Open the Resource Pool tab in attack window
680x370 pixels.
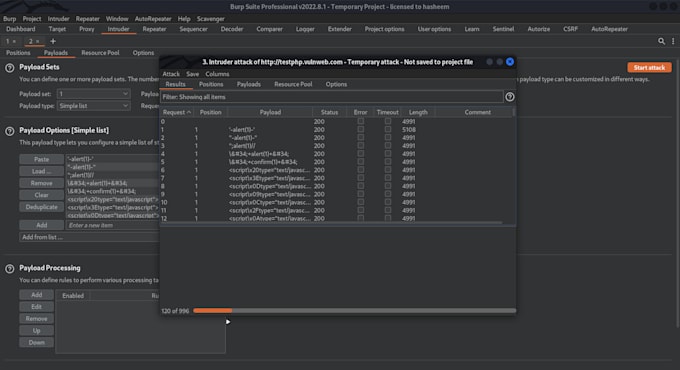[293, 84]
